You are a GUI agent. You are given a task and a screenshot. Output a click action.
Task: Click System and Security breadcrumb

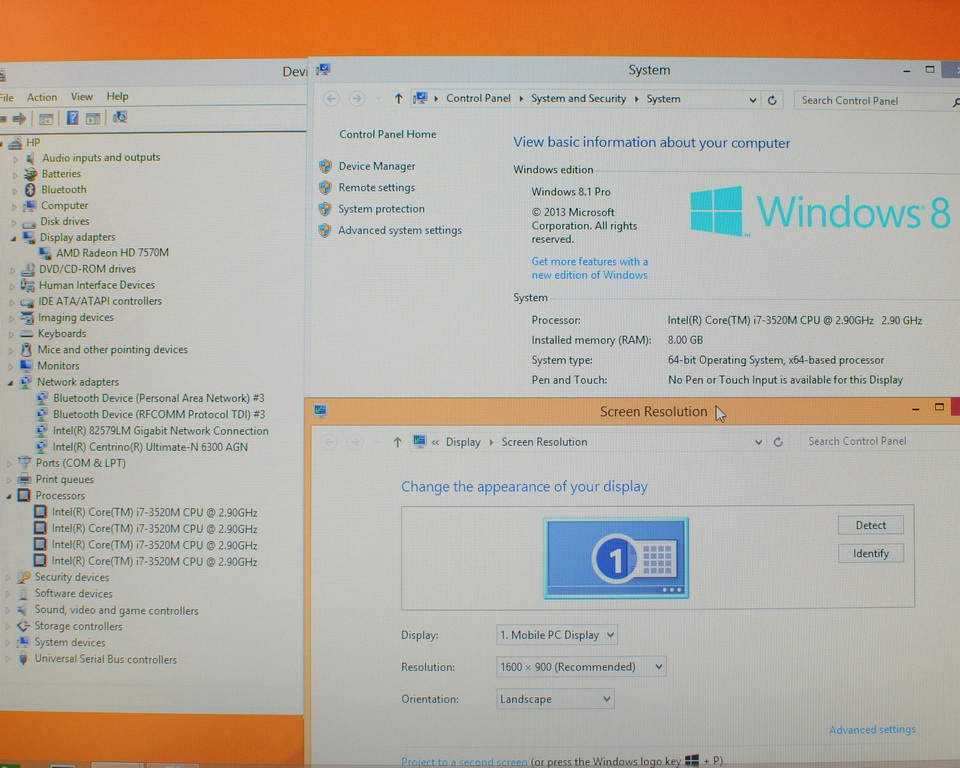(x=578, y=99)
